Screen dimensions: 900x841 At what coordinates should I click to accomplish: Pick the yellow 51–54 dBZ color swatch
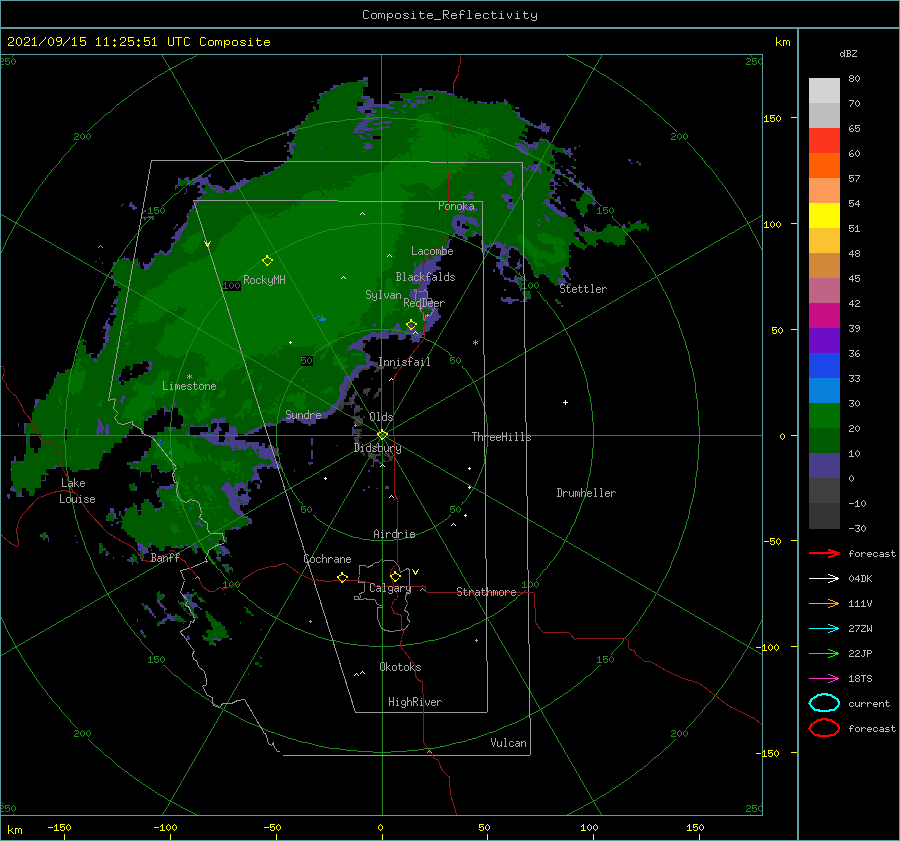[x=824, y=215]
